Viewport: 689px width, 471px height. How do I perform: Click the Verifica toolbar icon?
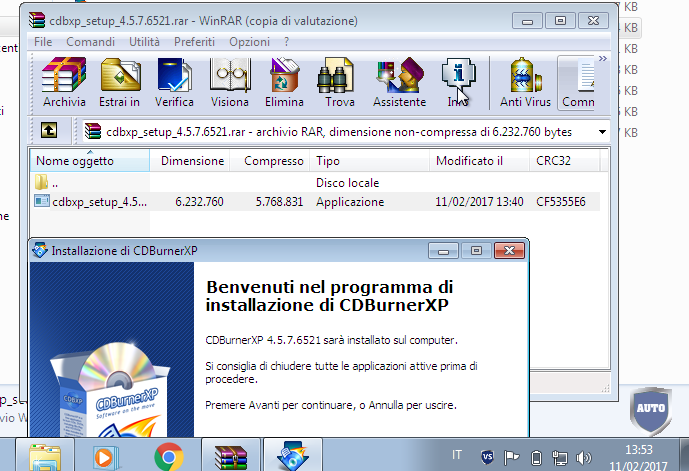tap(174, 83)
